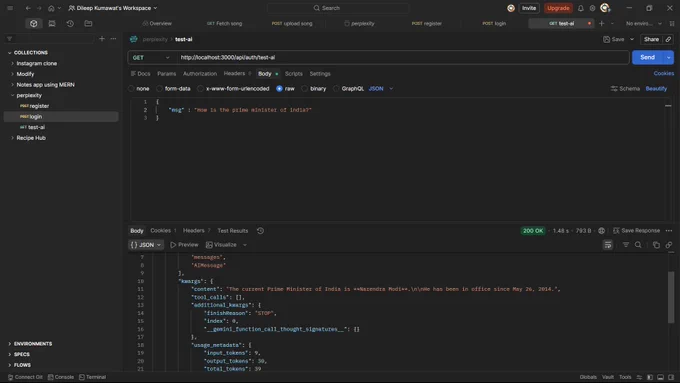Open the No environment dropdown

[643, 23]
